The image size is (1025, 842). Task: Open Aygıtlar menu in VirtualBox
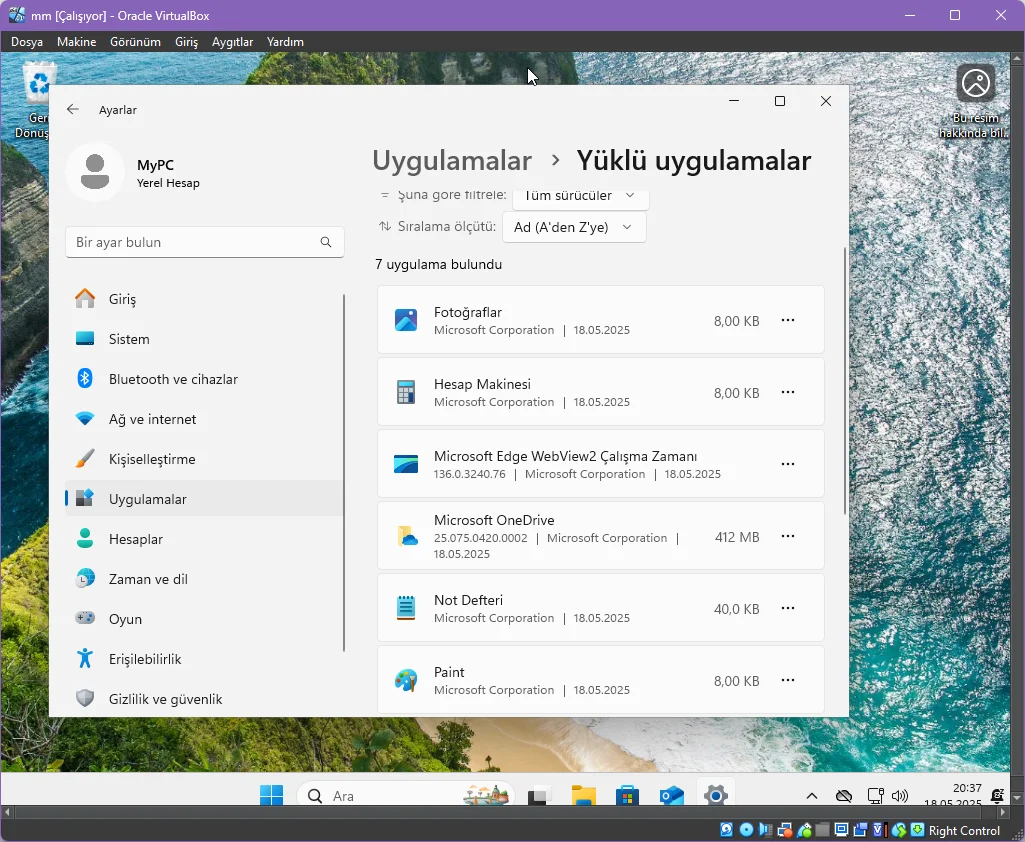coord(232,42)
